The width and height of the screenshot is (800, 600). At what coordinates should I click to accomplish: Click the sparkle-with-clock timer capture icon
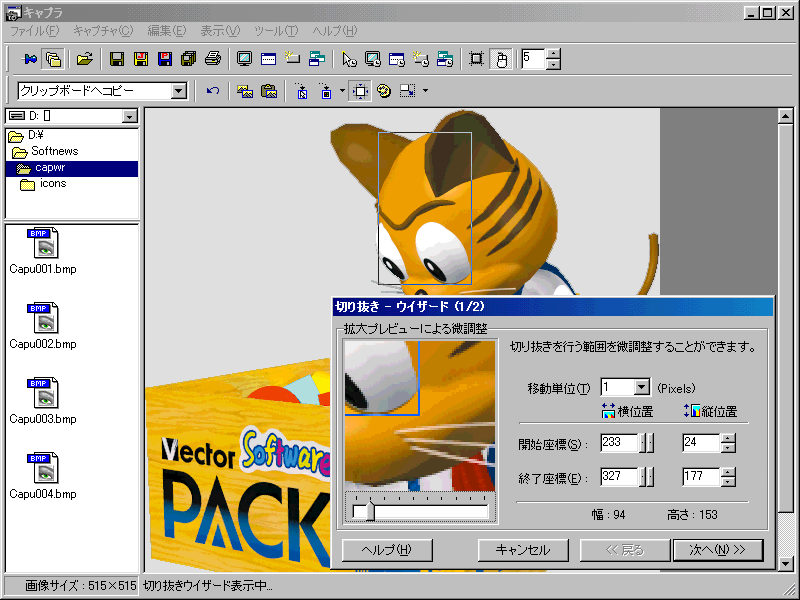[421, 59]
